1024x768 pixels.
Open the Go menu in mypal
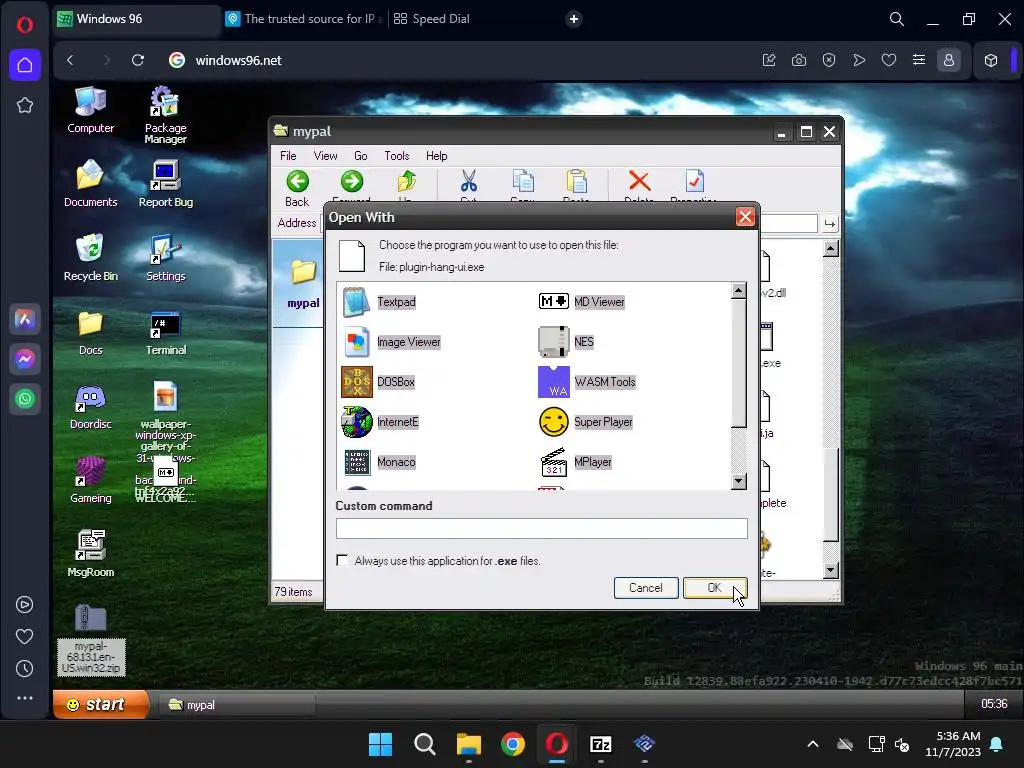tap(360, 155)
